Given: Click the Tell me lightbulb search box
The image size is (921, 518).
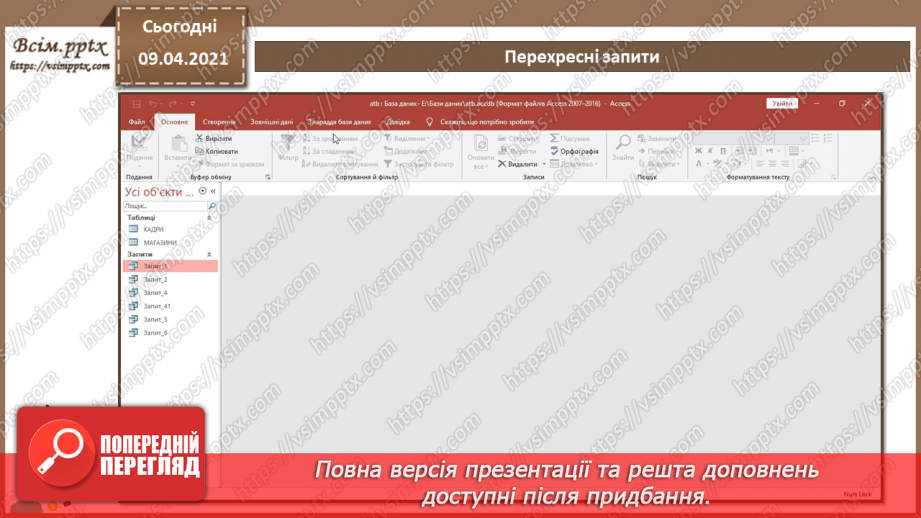Looking at the screenshot, I should pyautogui.click(x=480, y=122).
